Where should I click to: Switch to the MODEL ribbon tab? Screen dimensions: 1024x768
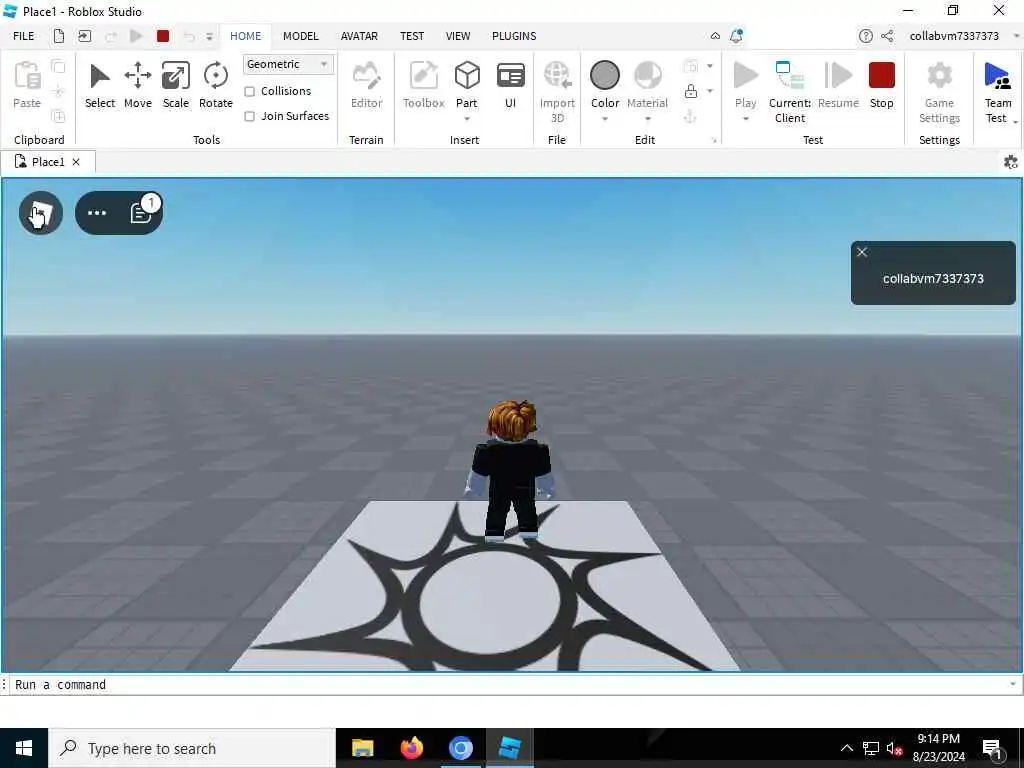point(300,36)
